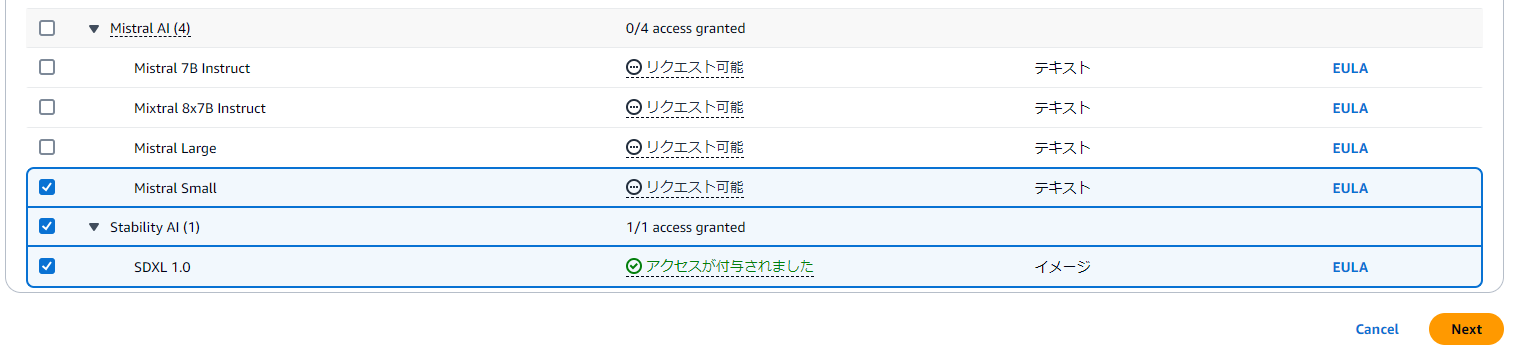
Task: Collapse the Stability AI (1) group triangle
Action: tap(94, 227)
